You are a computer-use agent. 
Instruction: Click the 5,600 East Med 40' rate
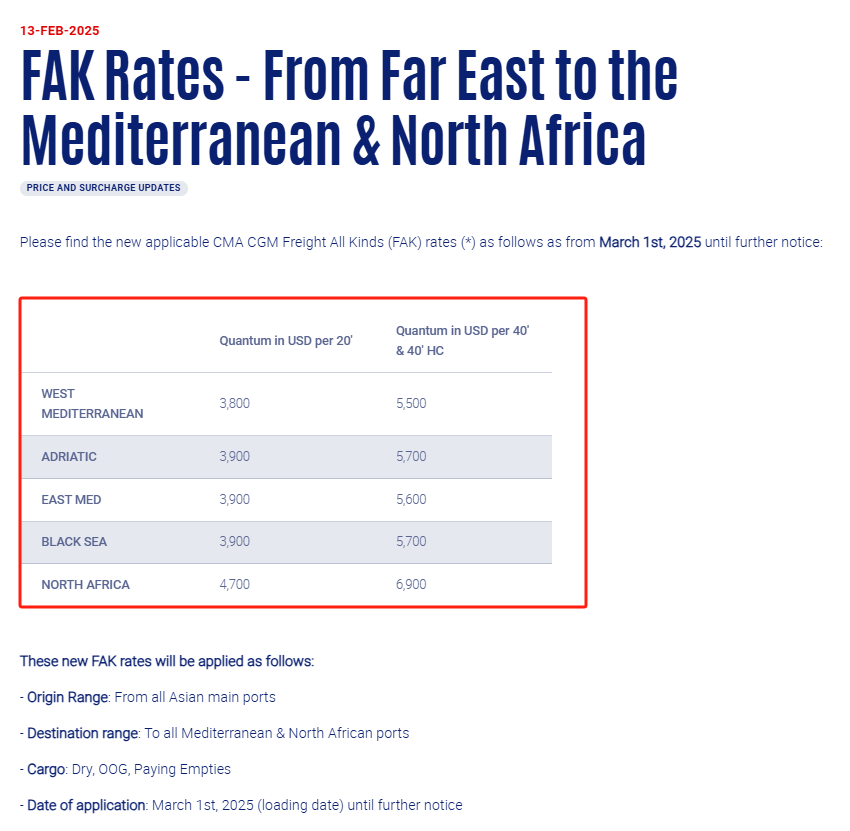click(411, 499)
